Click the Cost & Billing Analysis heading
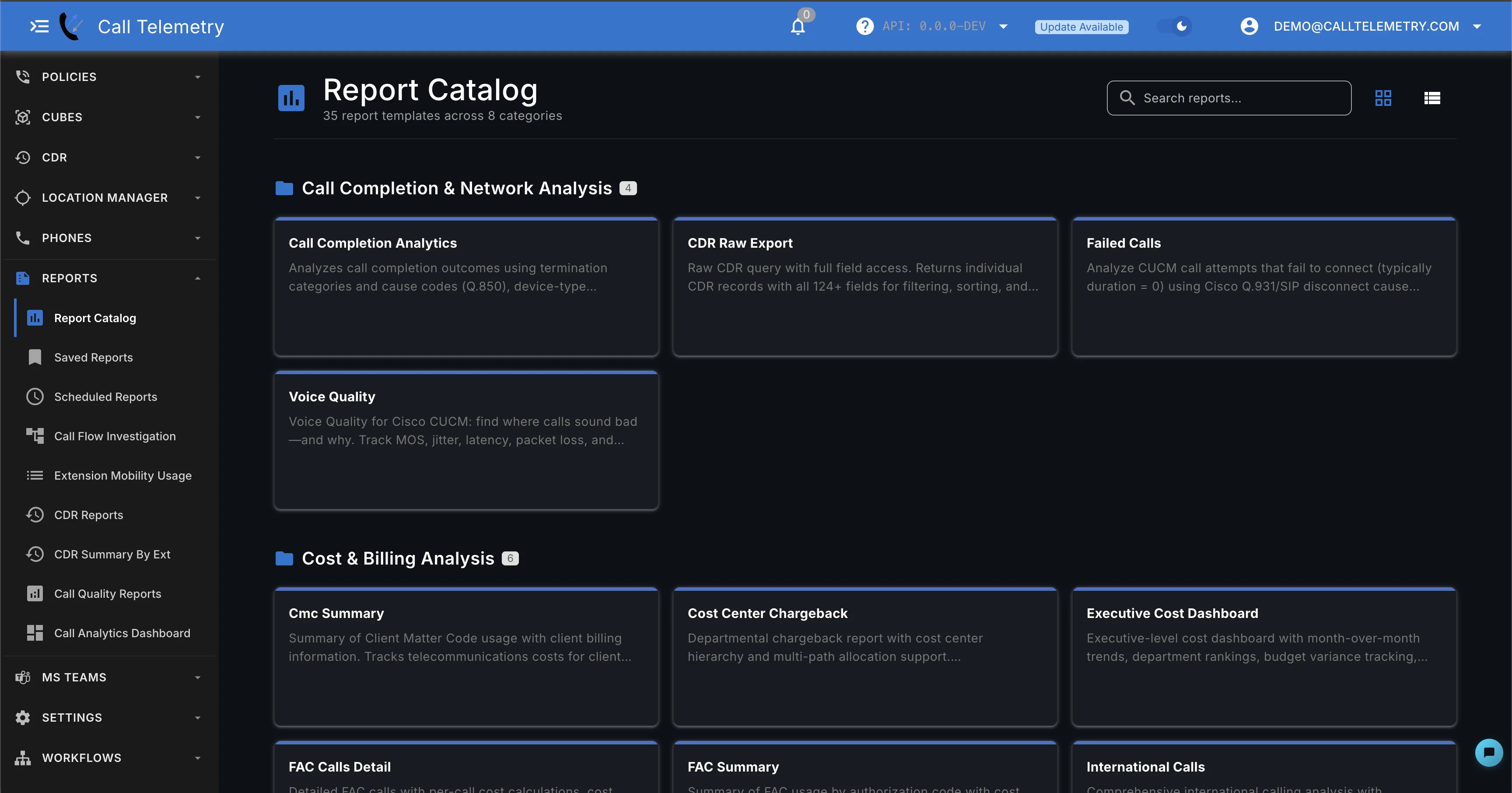The width and height of the screenshot is (1512, 793). click(398, 558)
